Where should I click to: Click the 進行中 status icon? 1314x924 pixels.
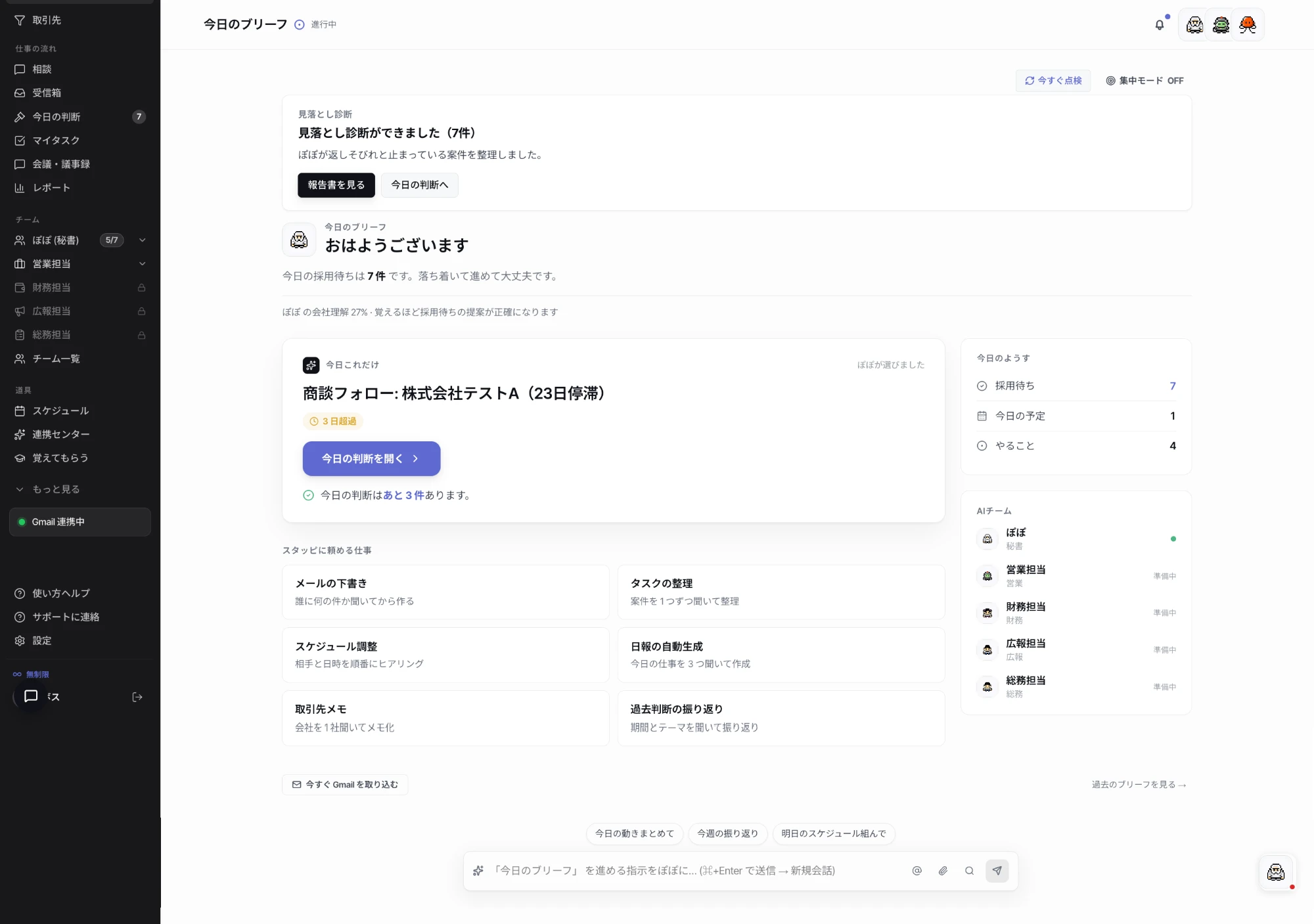300,24
